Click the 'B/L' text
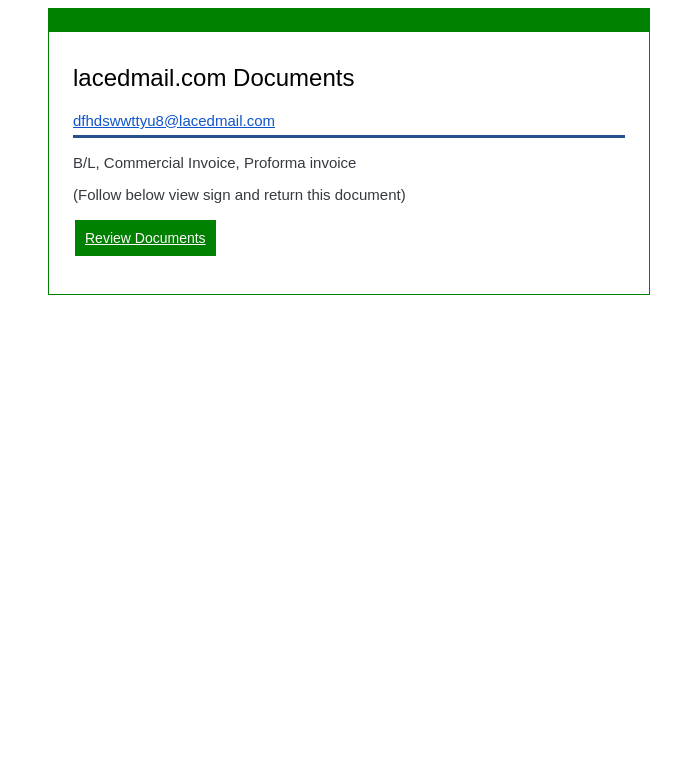The width and height of the screenshot is (698, 768). coord(84,163)
